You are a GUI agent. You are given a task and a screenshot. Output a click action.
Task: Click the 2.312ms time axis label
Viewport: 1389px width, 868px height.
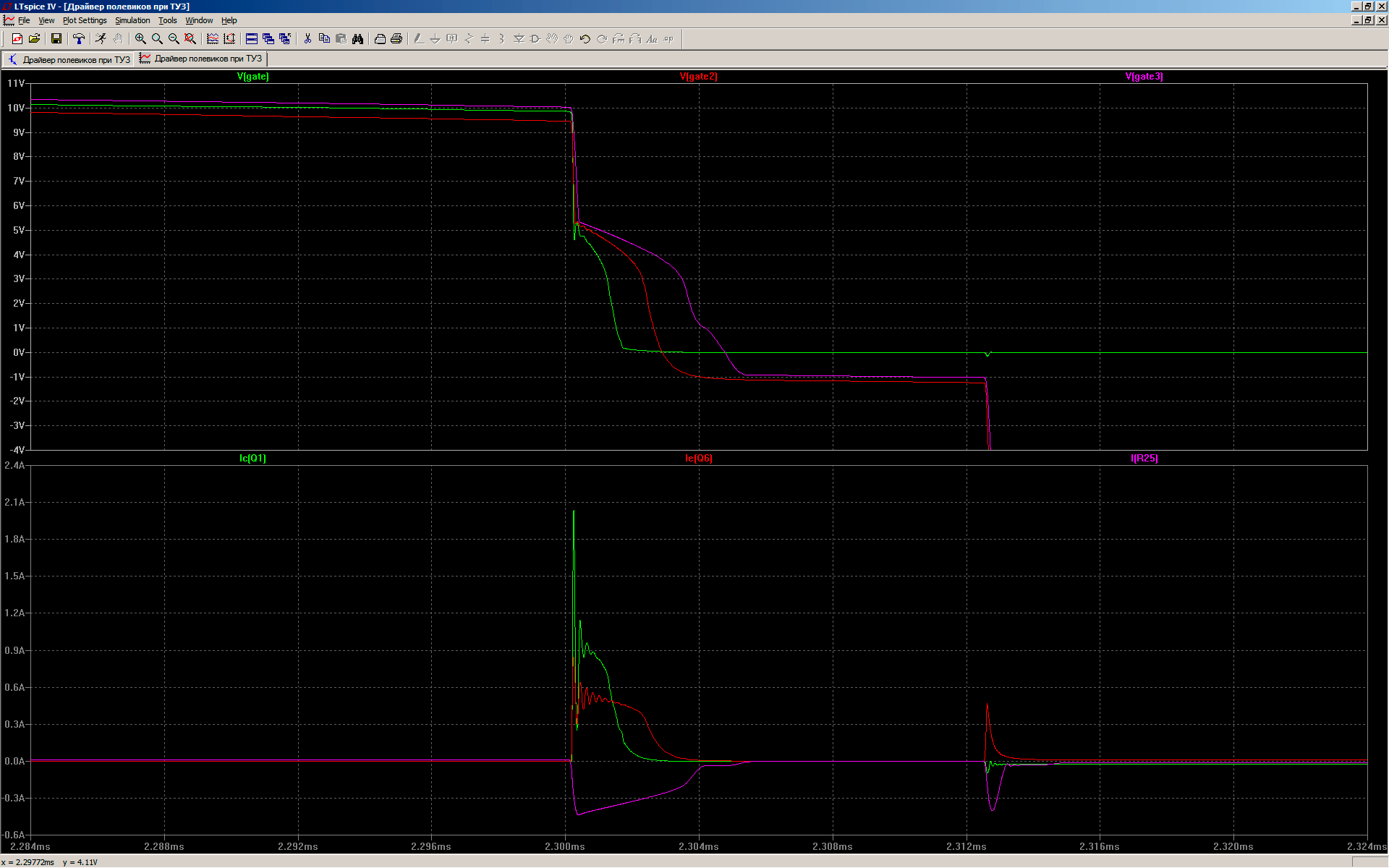(967, 847)
